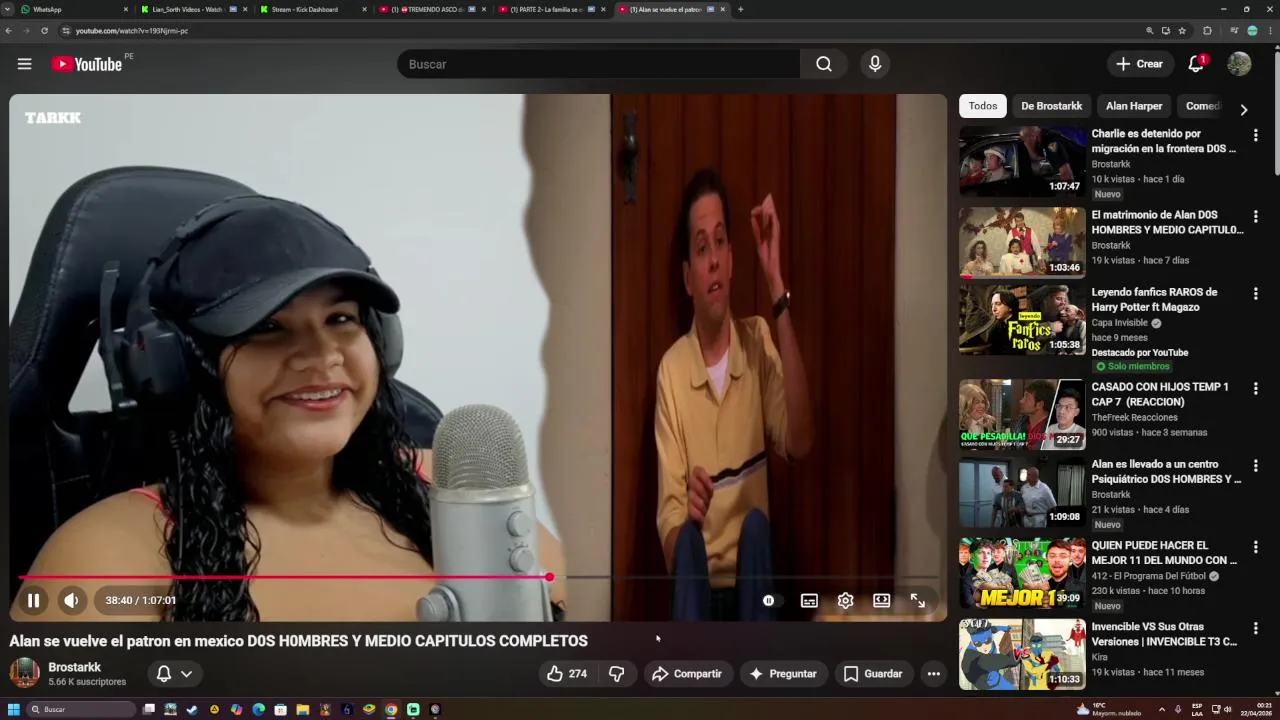This screenshot has height=720, width=1280.
Task: Open the Brostarkk channel avatar
Action: [25, 673]
